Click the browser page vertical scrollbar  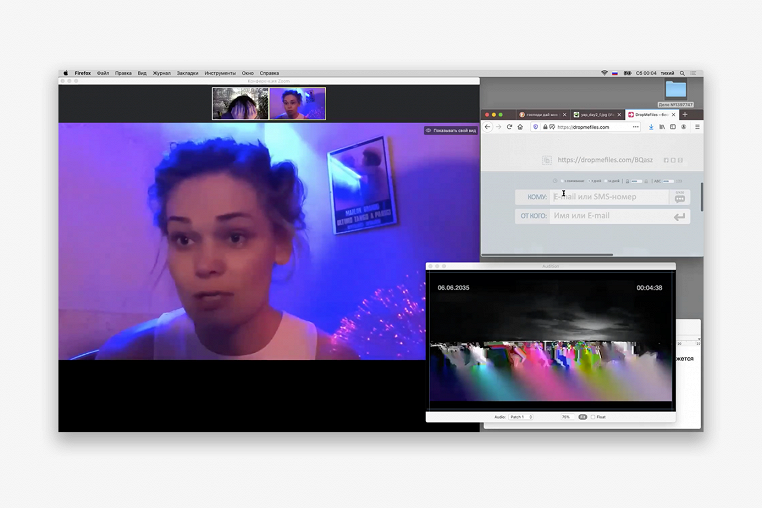coord(701,196)
